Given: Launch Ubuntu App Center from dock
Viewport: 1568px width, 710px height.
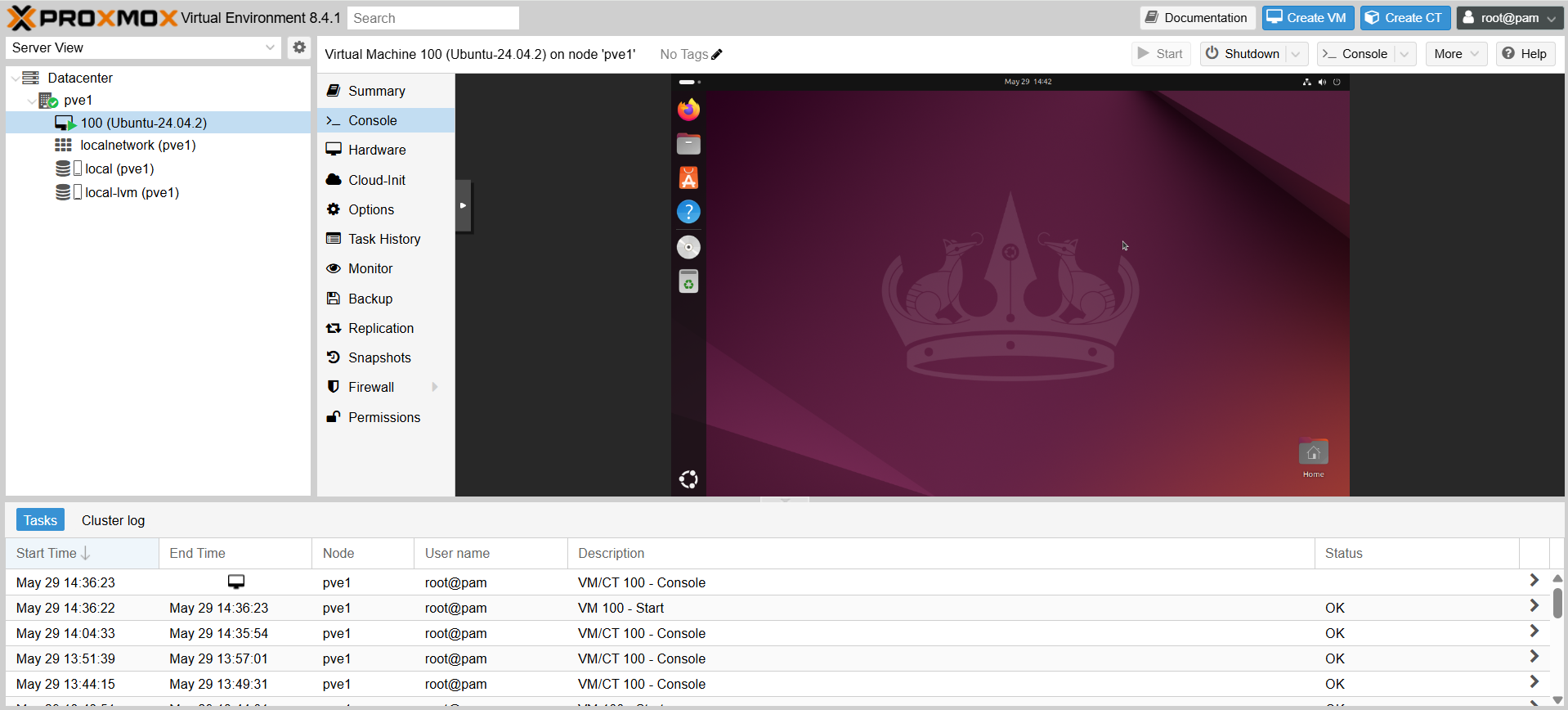Looking at the screenshot, I should pos(688,178).
